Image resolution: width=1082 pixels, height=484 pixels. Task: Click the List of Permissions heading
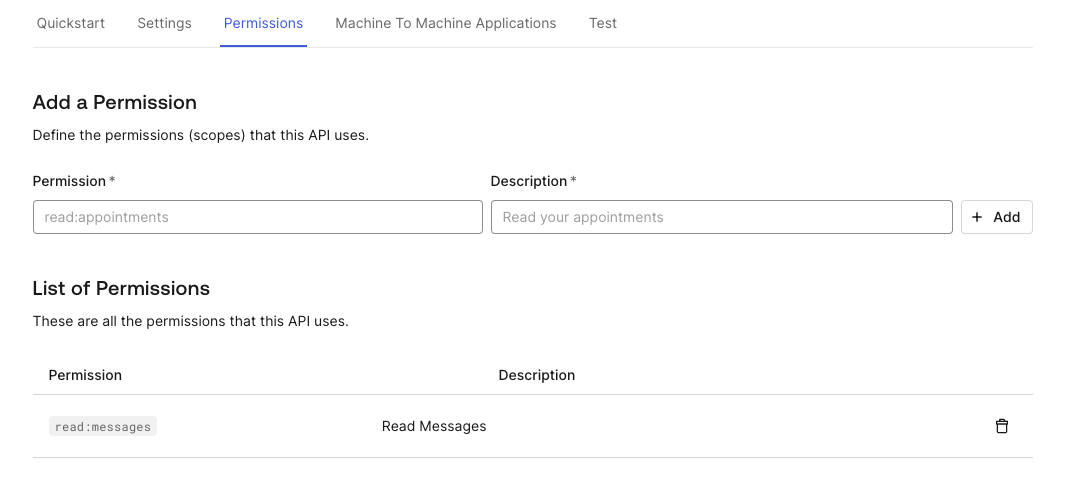tap(121, 288)
